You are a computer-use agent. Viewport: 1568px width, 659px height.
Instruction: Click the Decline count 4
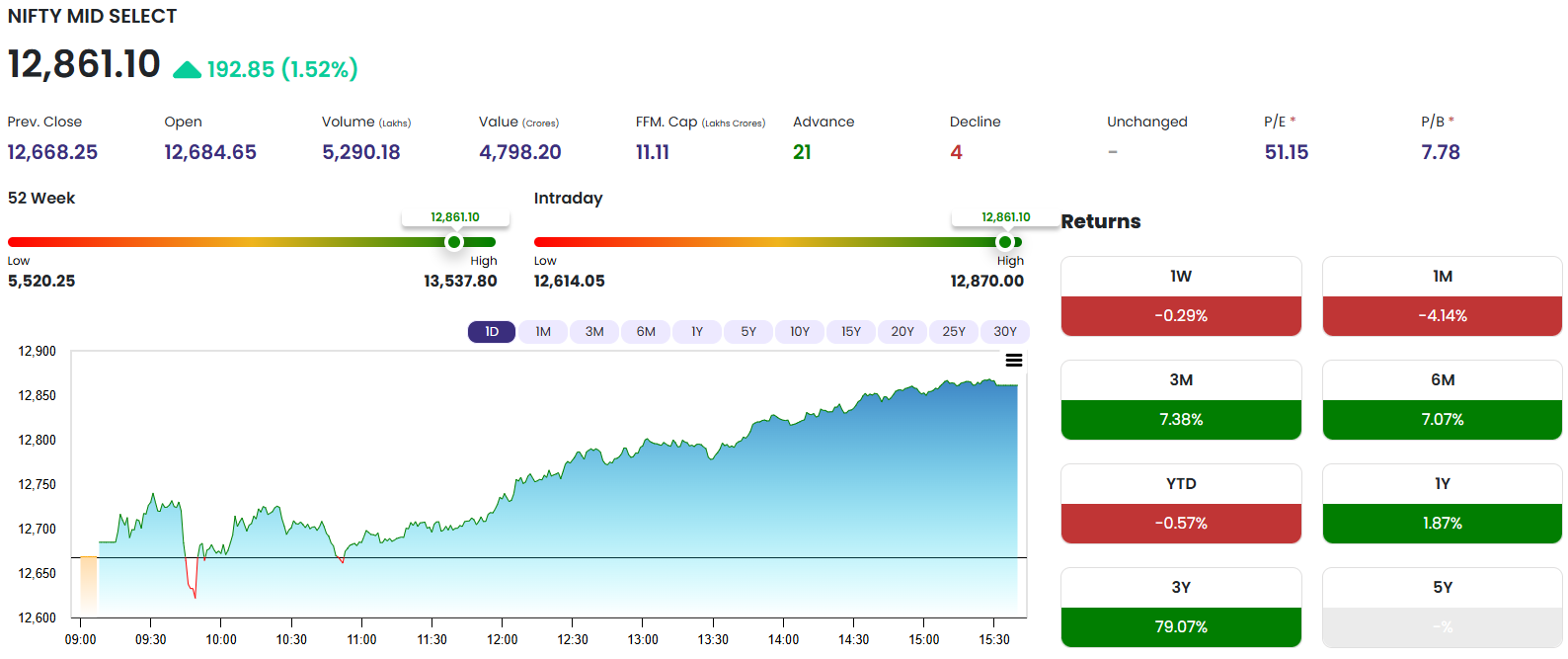956,152
